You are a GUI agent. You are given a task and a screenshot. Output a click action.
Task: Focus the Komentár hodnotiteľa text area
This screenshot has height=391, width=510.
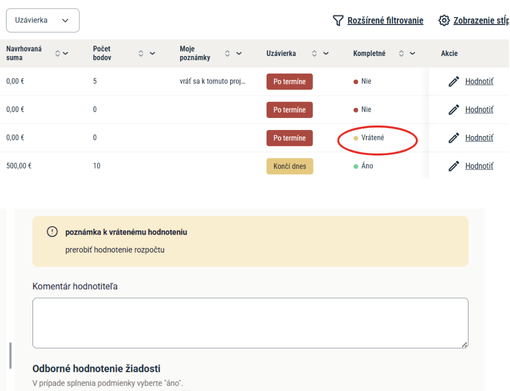(250, 323)
